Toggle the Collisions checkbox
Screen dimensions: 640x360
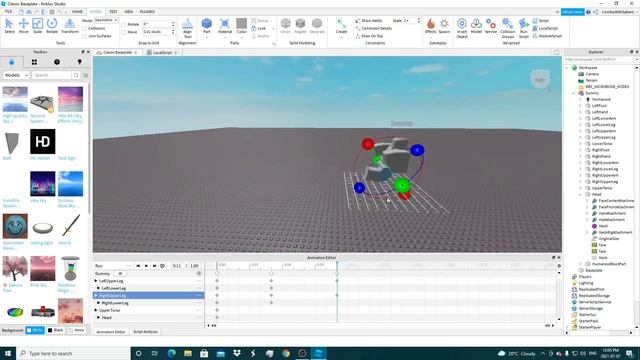(84, 29)
